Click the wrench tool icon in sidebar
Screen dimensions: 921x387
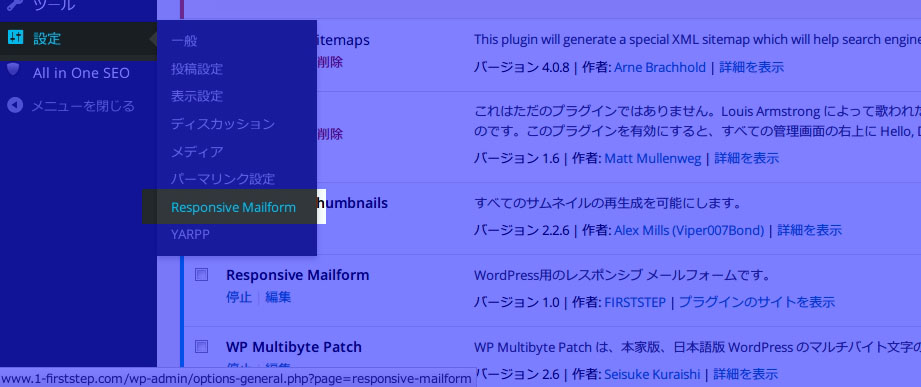14,5
